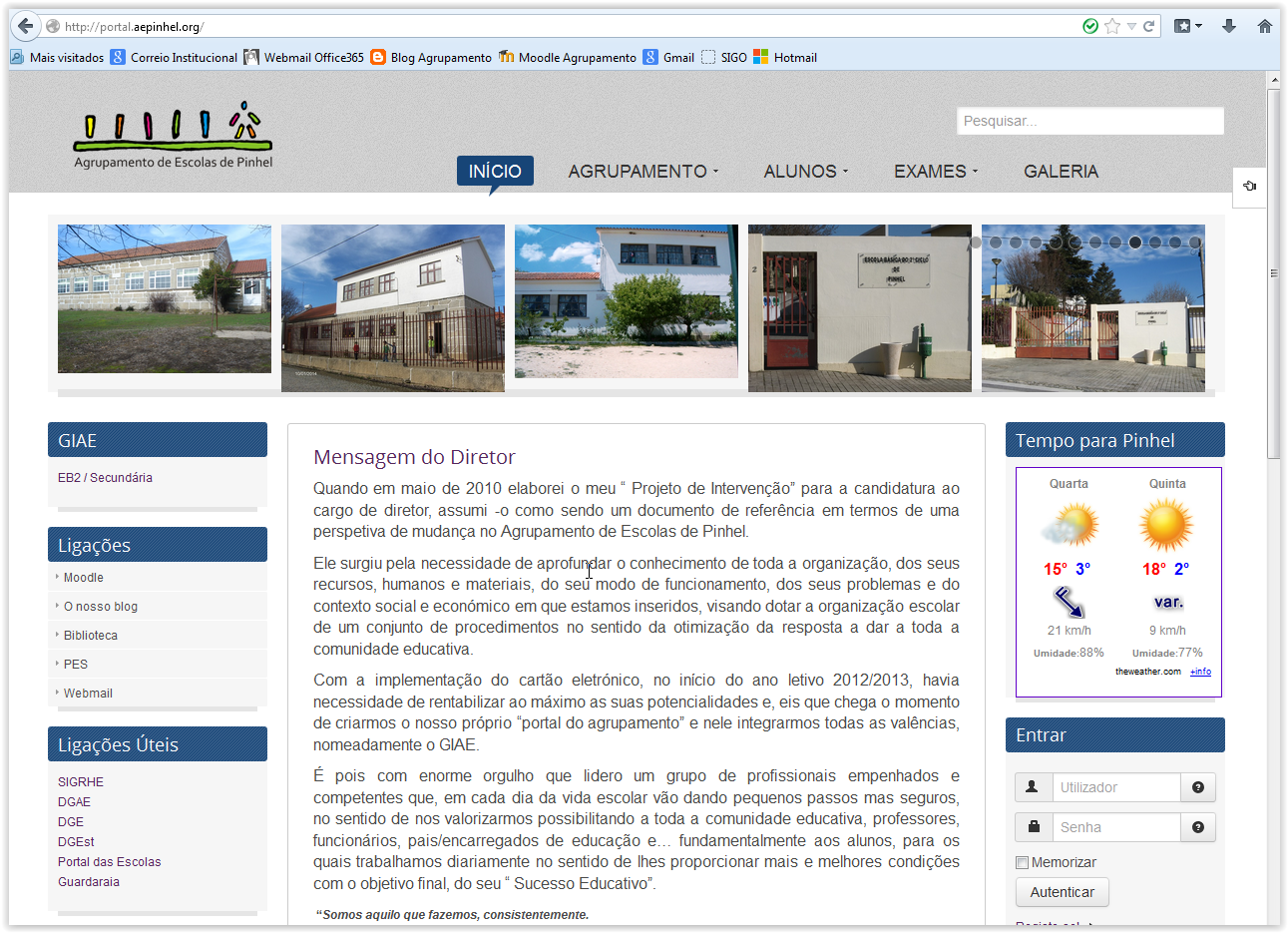Open the Blog Agrupamento bookmark

431,58
